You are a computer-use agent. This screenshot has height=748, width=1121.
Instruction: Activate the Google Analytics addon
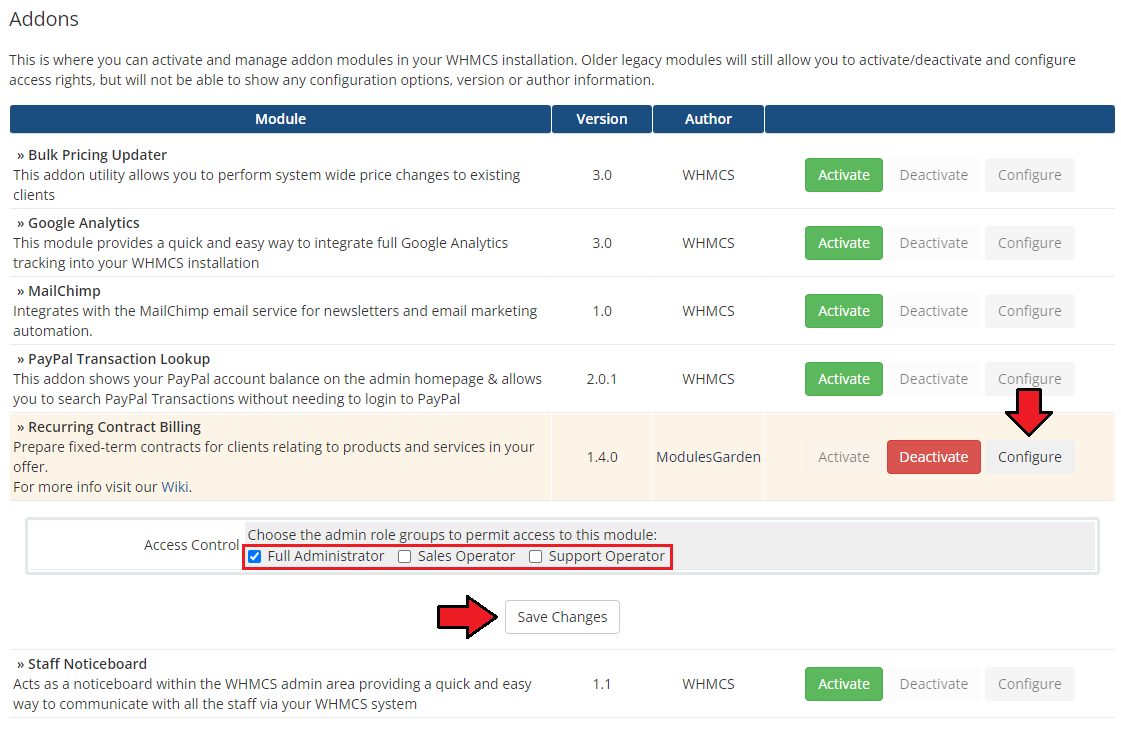click(844, 243)
